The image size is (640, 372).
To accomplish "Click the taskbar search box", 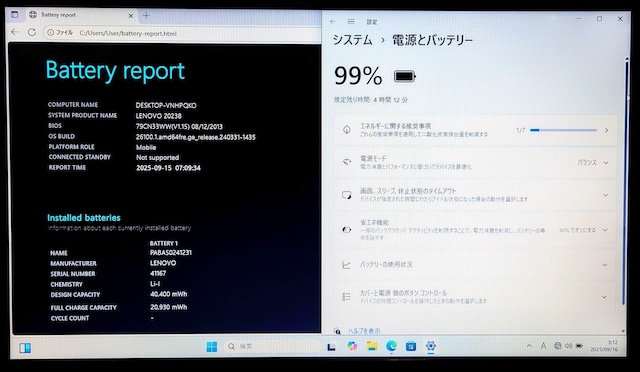I will click(x=273, y=346).
